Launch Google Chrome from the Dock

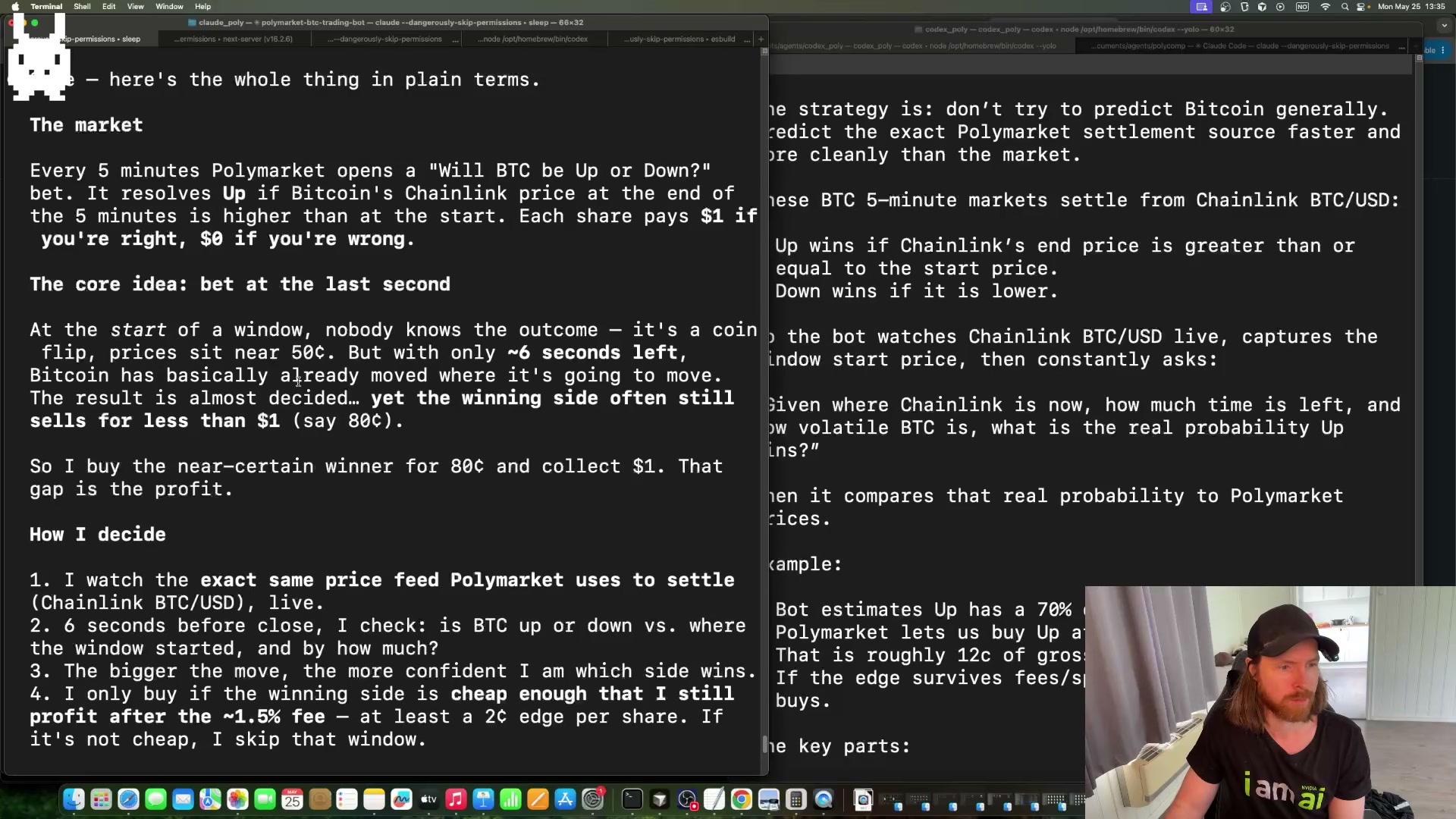741,799
